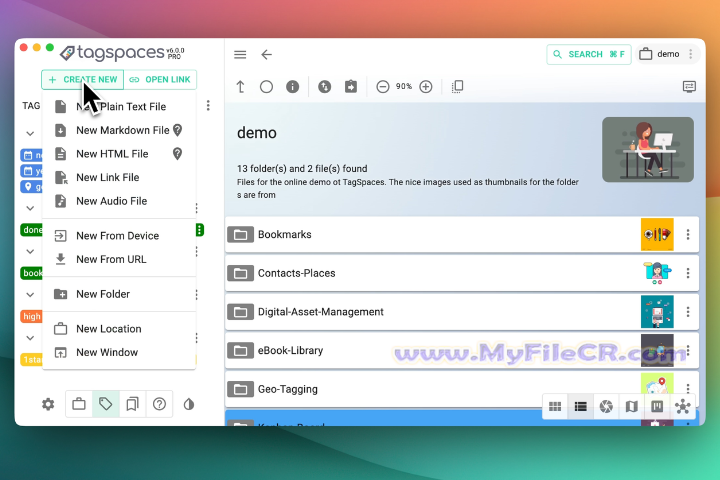Viewport: 720px width, 480px height.
Task: Open the Contacts-Places folder row
Action: click(462, 273)
